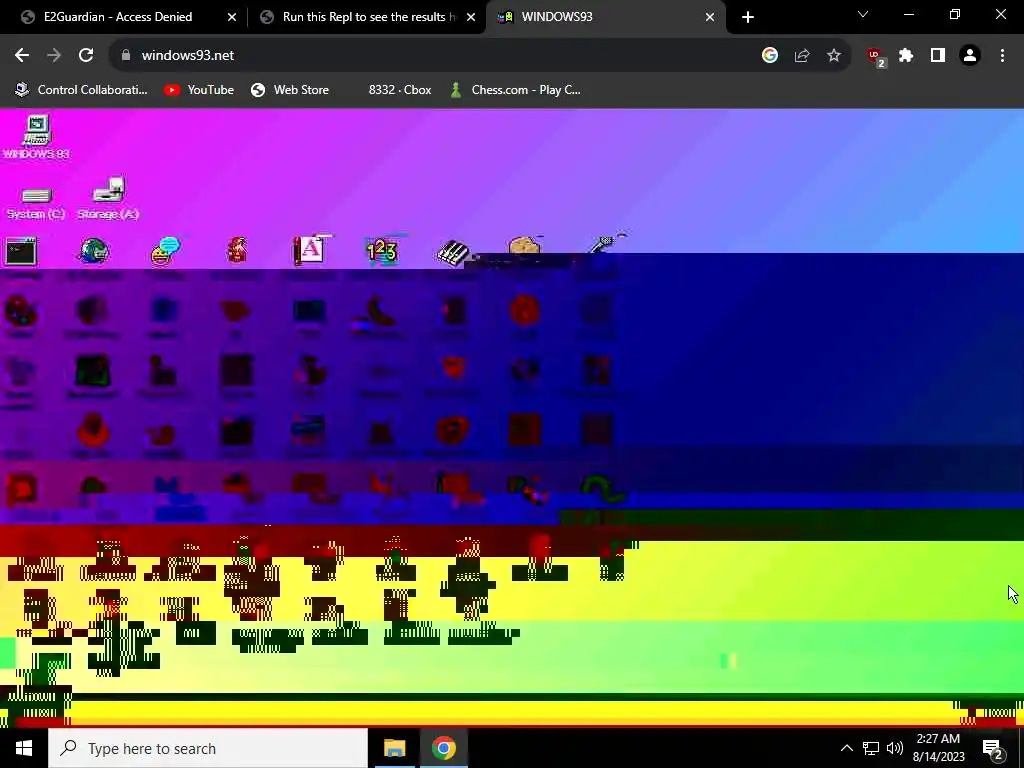1024x768 pixels.
Task: Expand the tab search chevron
Action: tap(863, 14)
